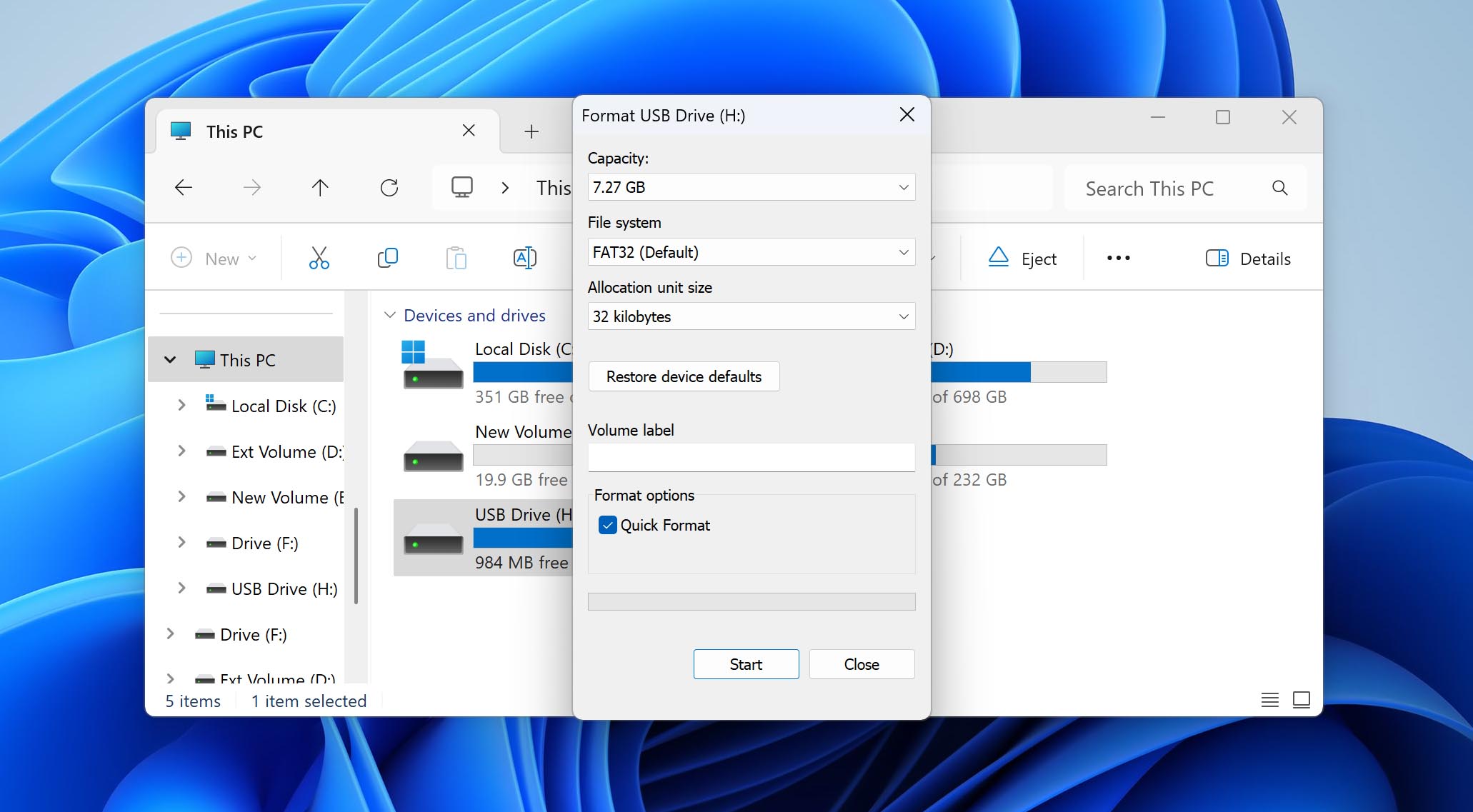This screenshot has width=1473, height=812.
Task: Close the This PC tab
Action: pyautogui.click(x=469, y=131)
